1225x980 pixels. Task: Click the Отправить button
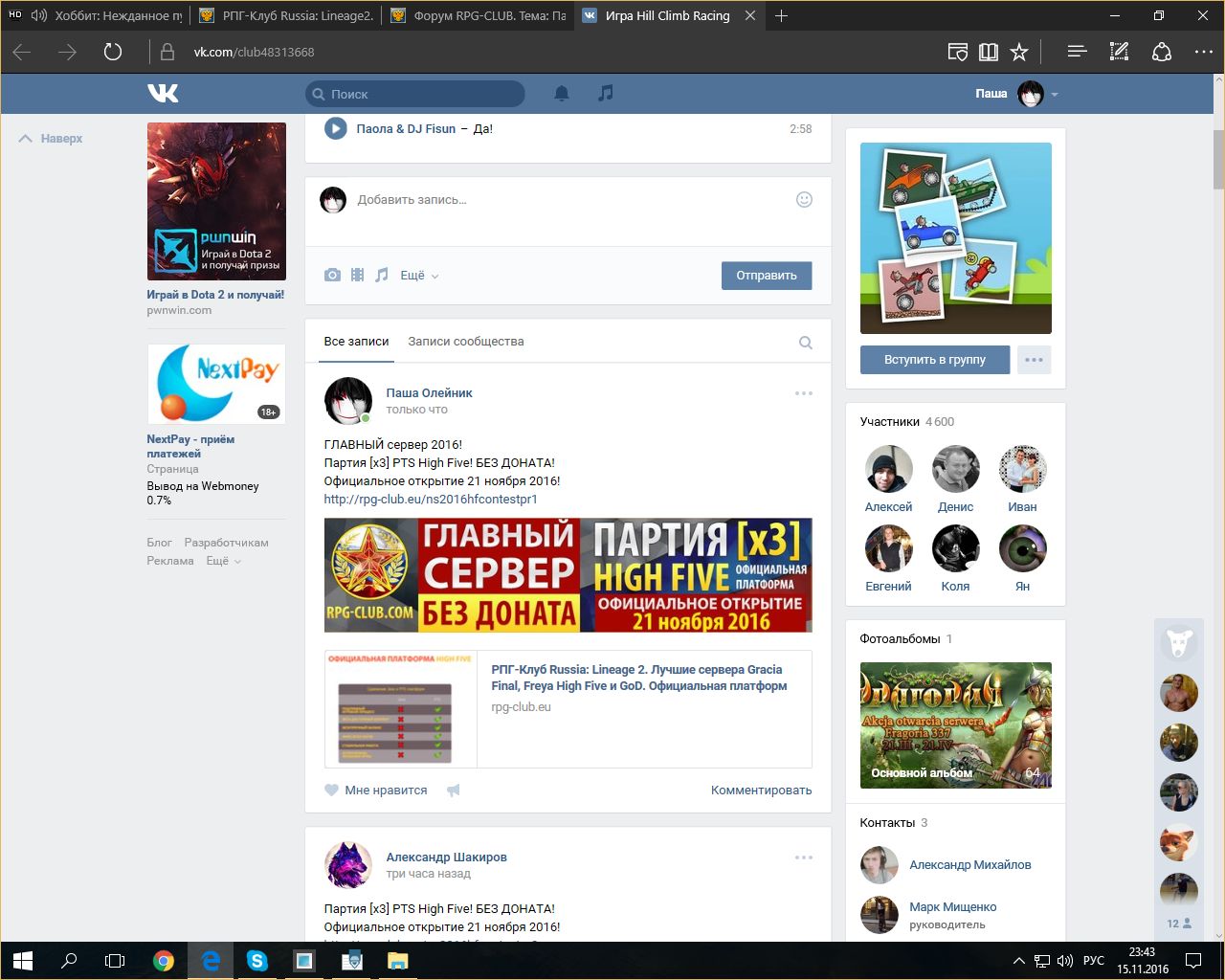click(x=767, y=276)
